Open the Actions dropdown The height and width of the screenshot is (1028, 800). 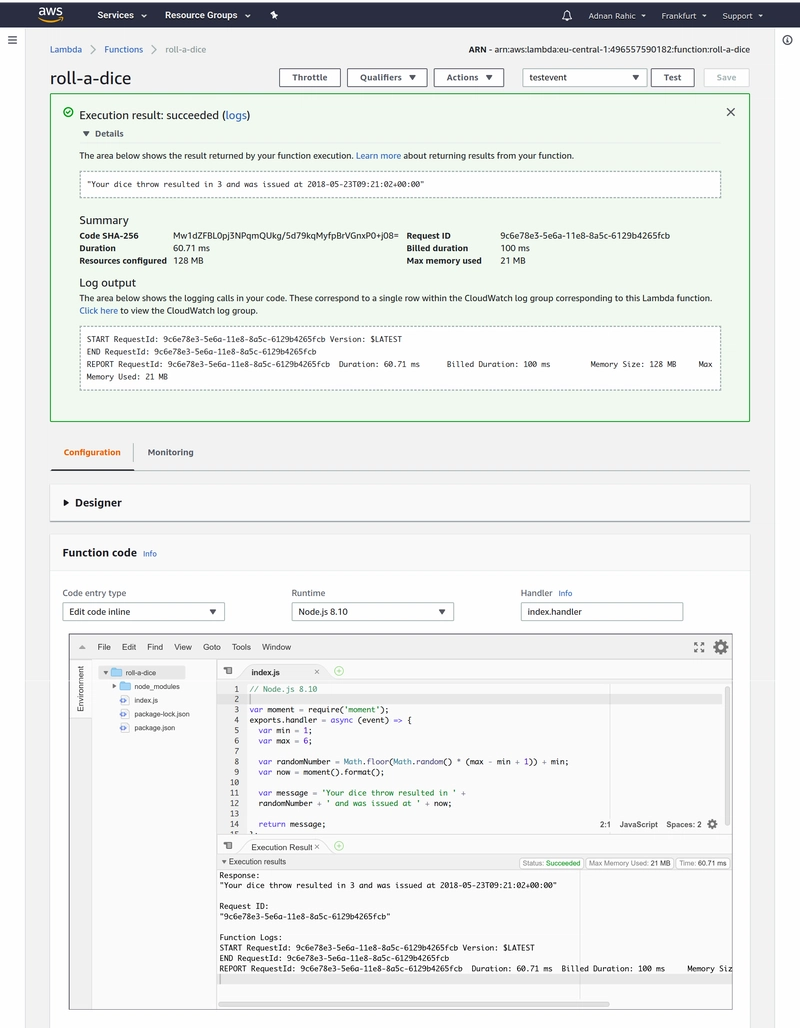coord(469,78)
